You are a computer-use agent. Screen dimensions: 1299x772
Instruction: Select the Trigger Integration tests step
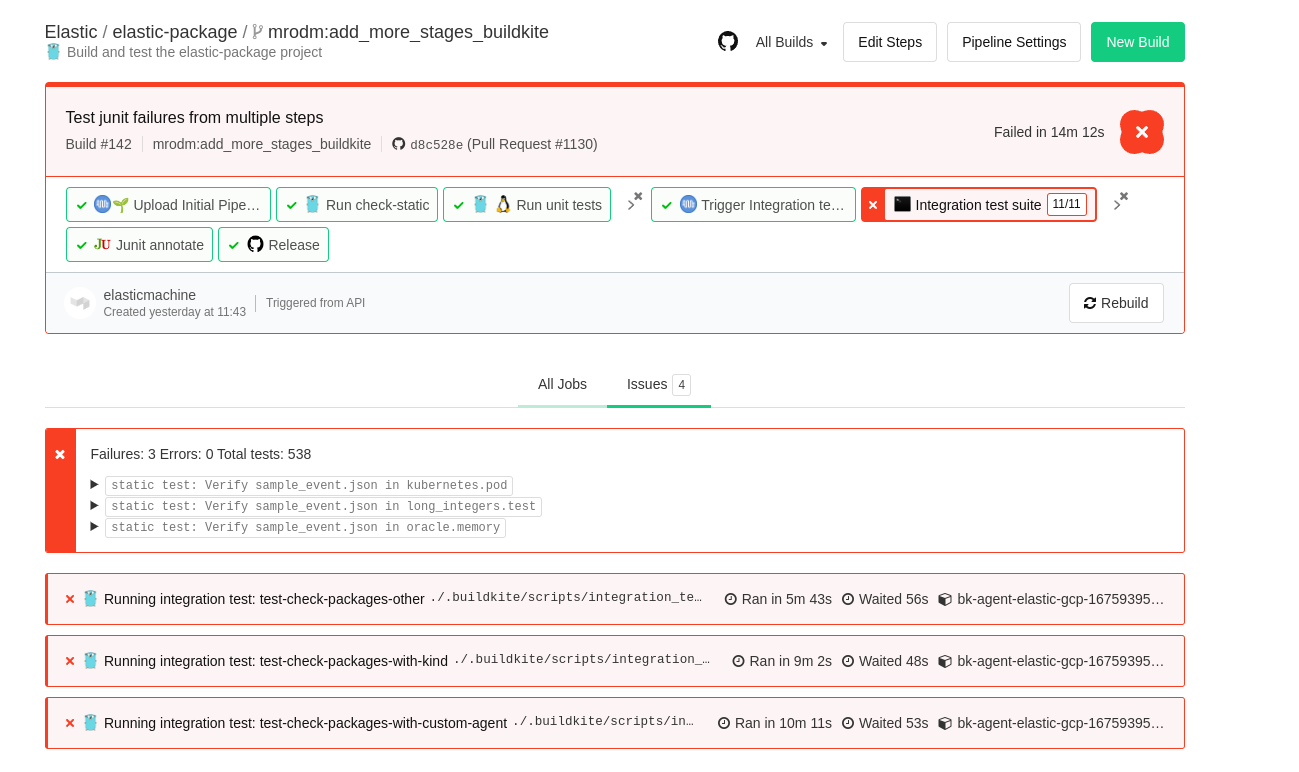pyautogui.click(x=753, y=205)
